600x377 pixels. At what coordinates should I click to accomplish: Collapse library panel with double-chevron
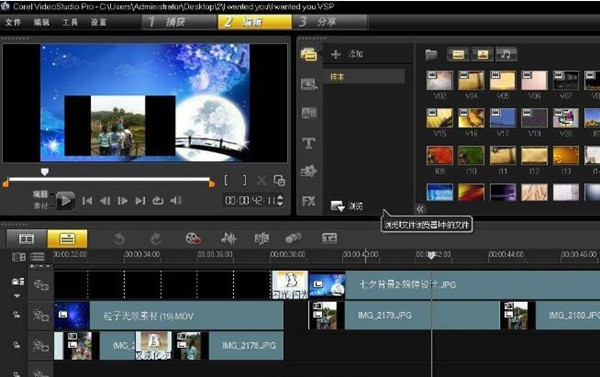[x=420, y=209]
